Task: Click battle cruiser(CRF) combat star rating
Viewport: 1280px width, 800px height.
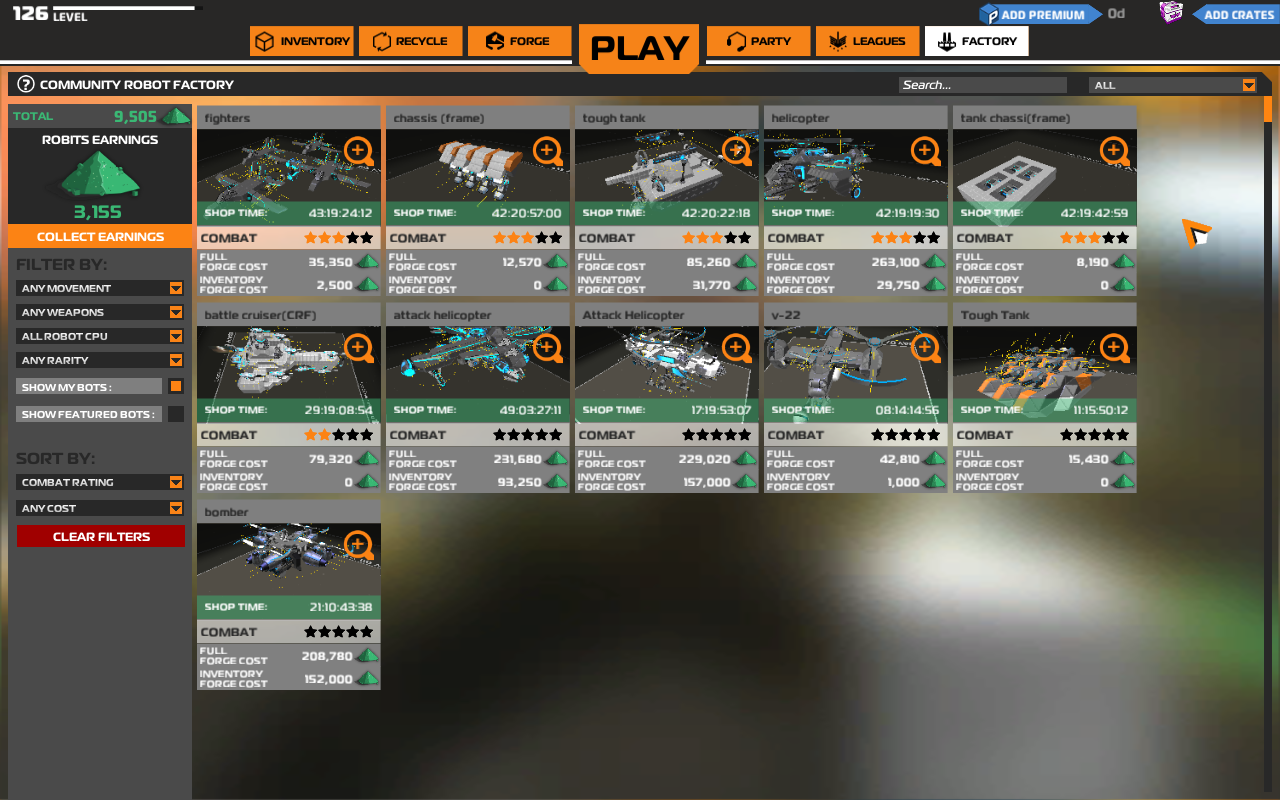Action: 339,435
